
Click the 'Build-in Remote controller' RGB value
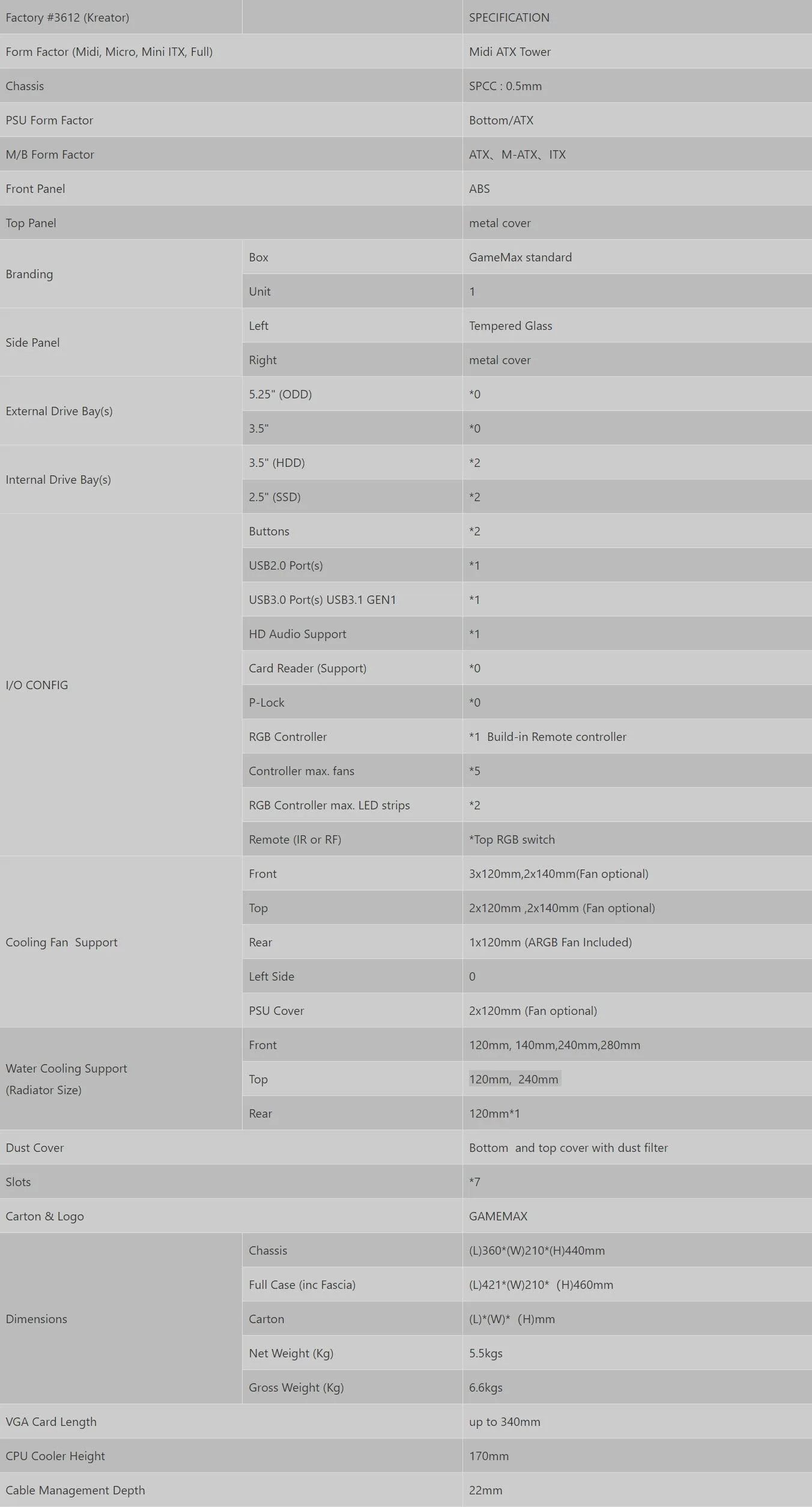(x=557, y=737)
